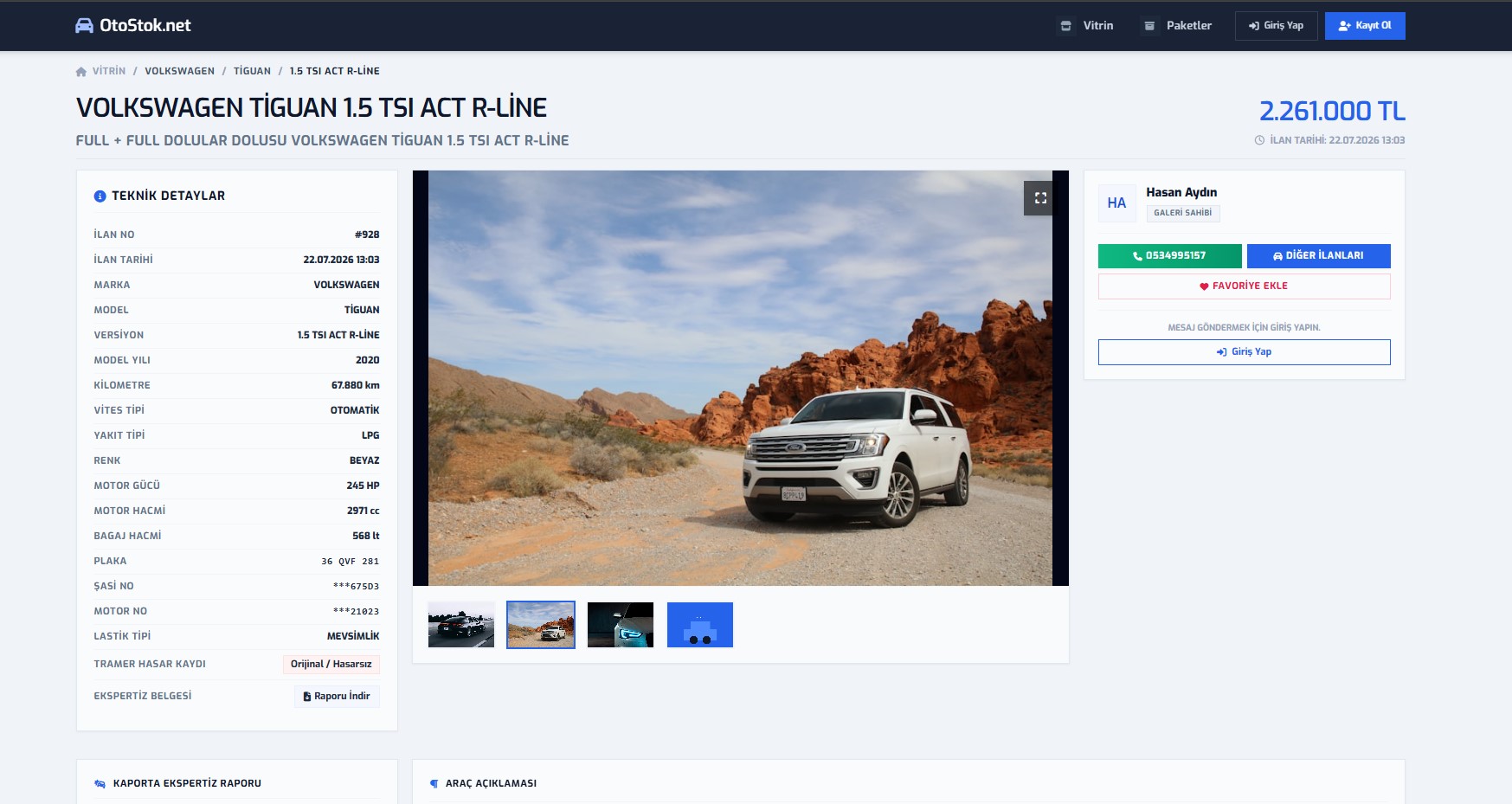The width and height of the screenshot is (1512, 804).
Task: Go to TİGUAN breadcrumb link
Action: coord(252,71)
